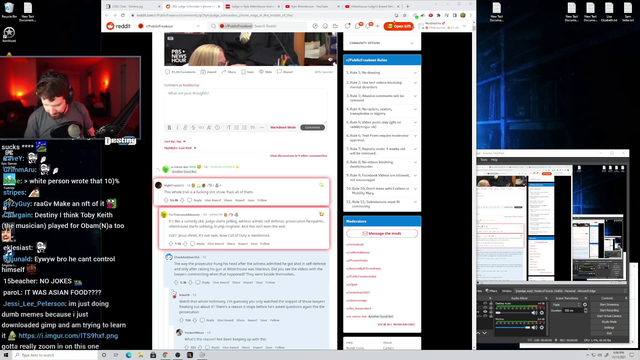Viewport: 640px width, 360px height.
Task: Click Strikethrough icon in comment editor
Action: 193,128
